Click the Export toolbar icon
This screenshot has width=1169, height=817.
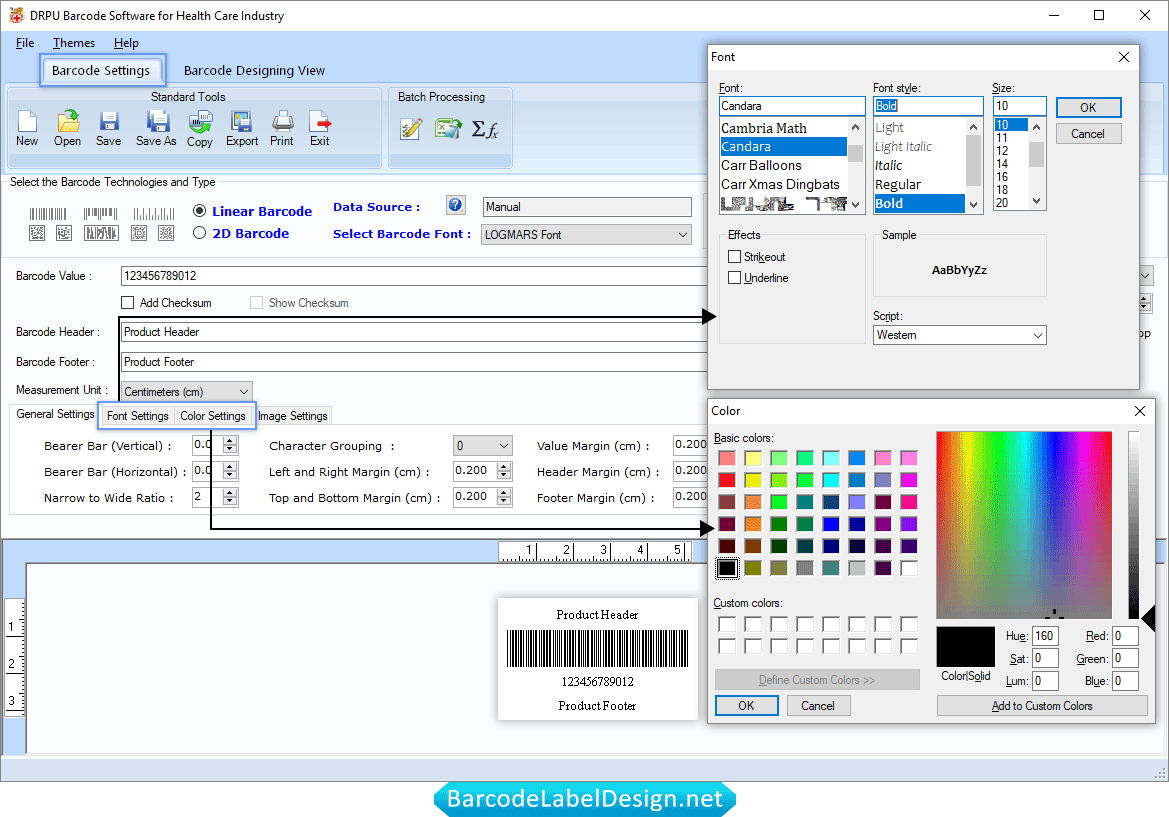click(242, 128)
